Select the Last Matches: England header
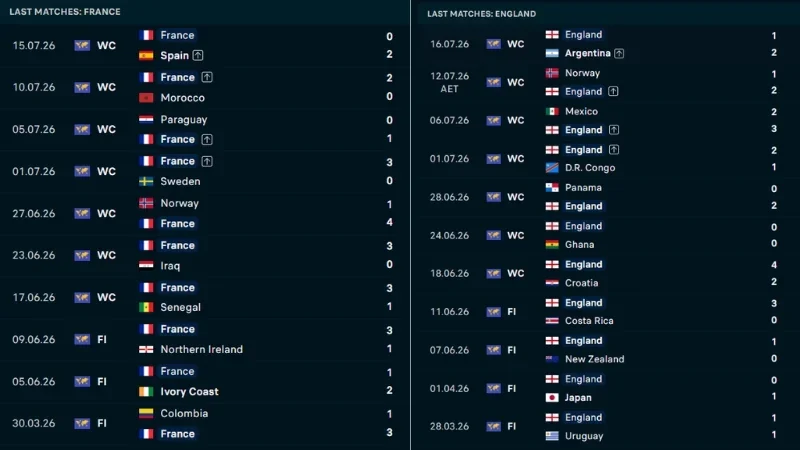 pos(482,14)
